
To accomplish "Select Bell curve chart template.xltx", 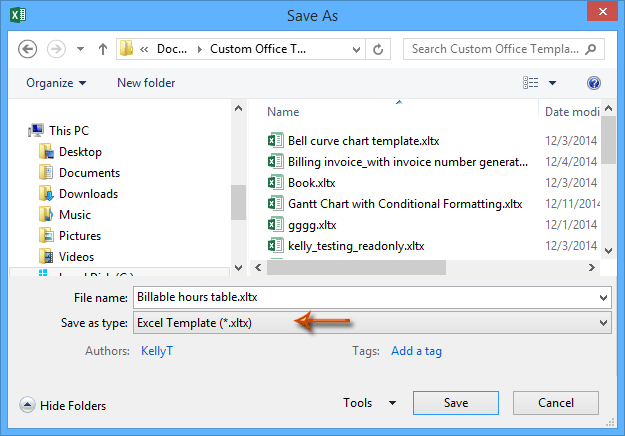I will pos(364,141).
